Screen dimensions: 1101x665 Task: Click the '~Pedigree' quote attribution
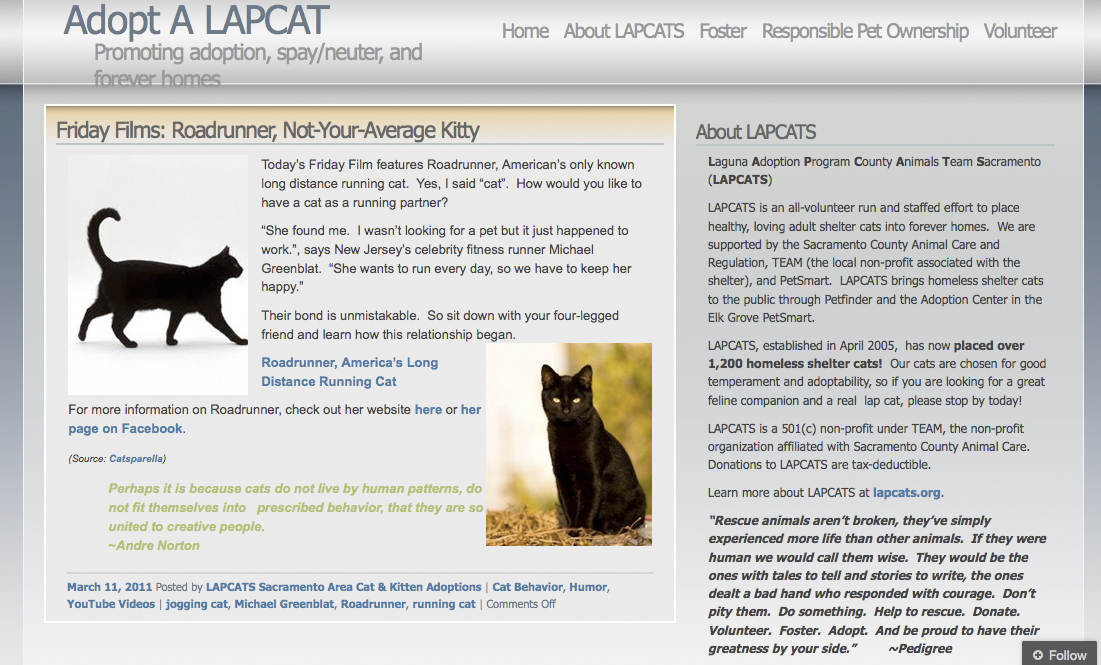pos(921,649)
